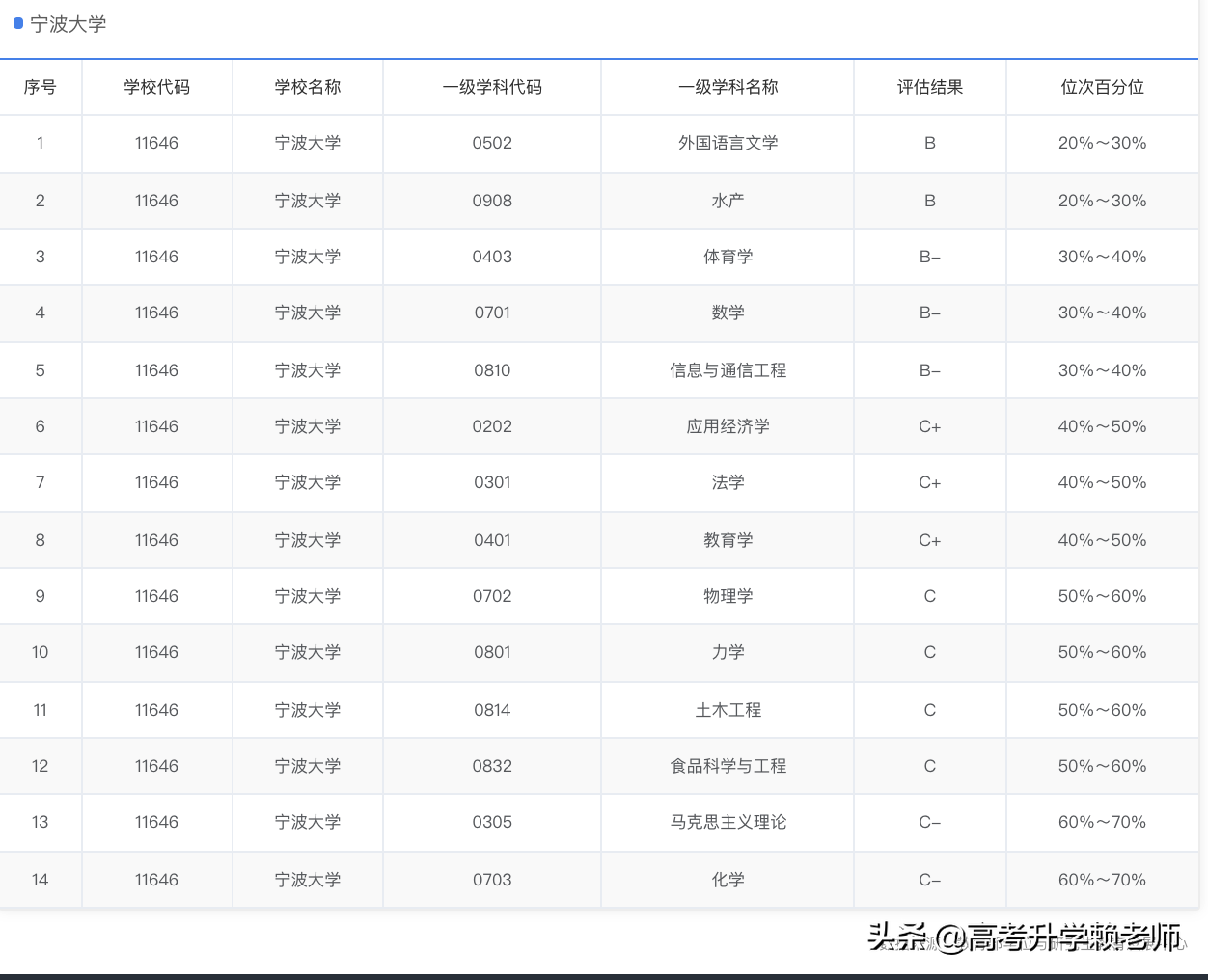This screenshot has width=1208, height=980.
Task: Select the 位次百分位 column header
Action: pyautogui.click(x=1102, y=86)
